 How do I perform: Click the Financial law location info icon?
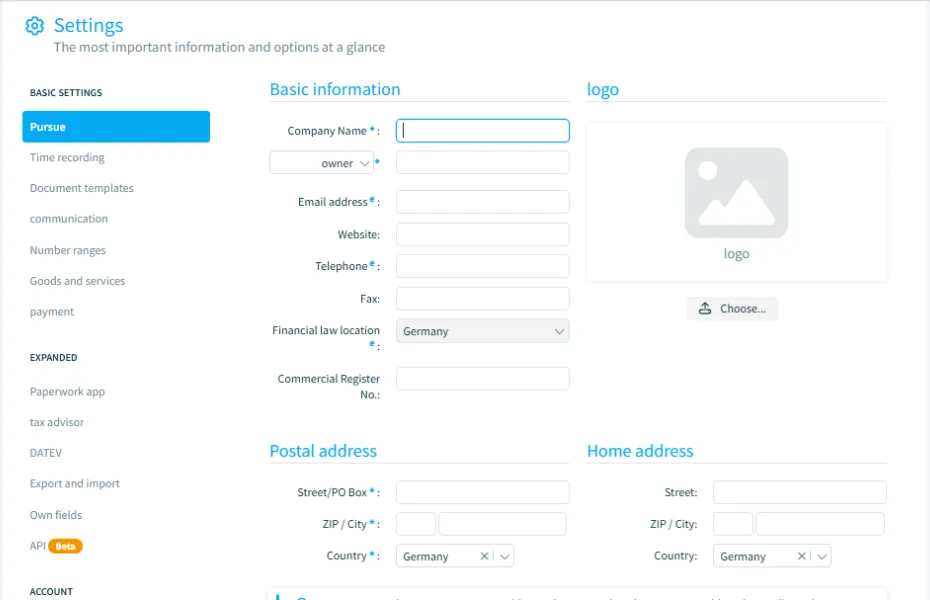[x=372, y=343]
